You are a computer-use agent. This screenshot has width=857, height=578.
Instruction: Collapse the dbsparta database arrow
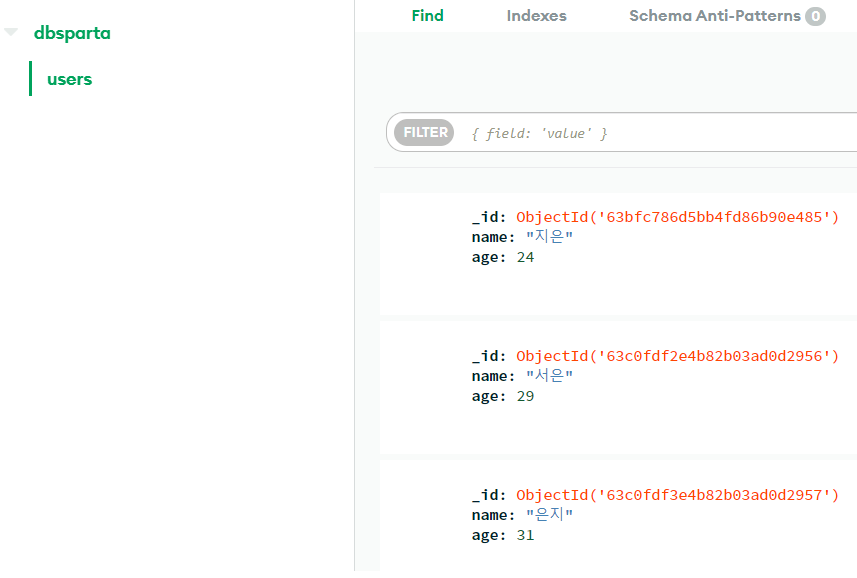point(11,32)
